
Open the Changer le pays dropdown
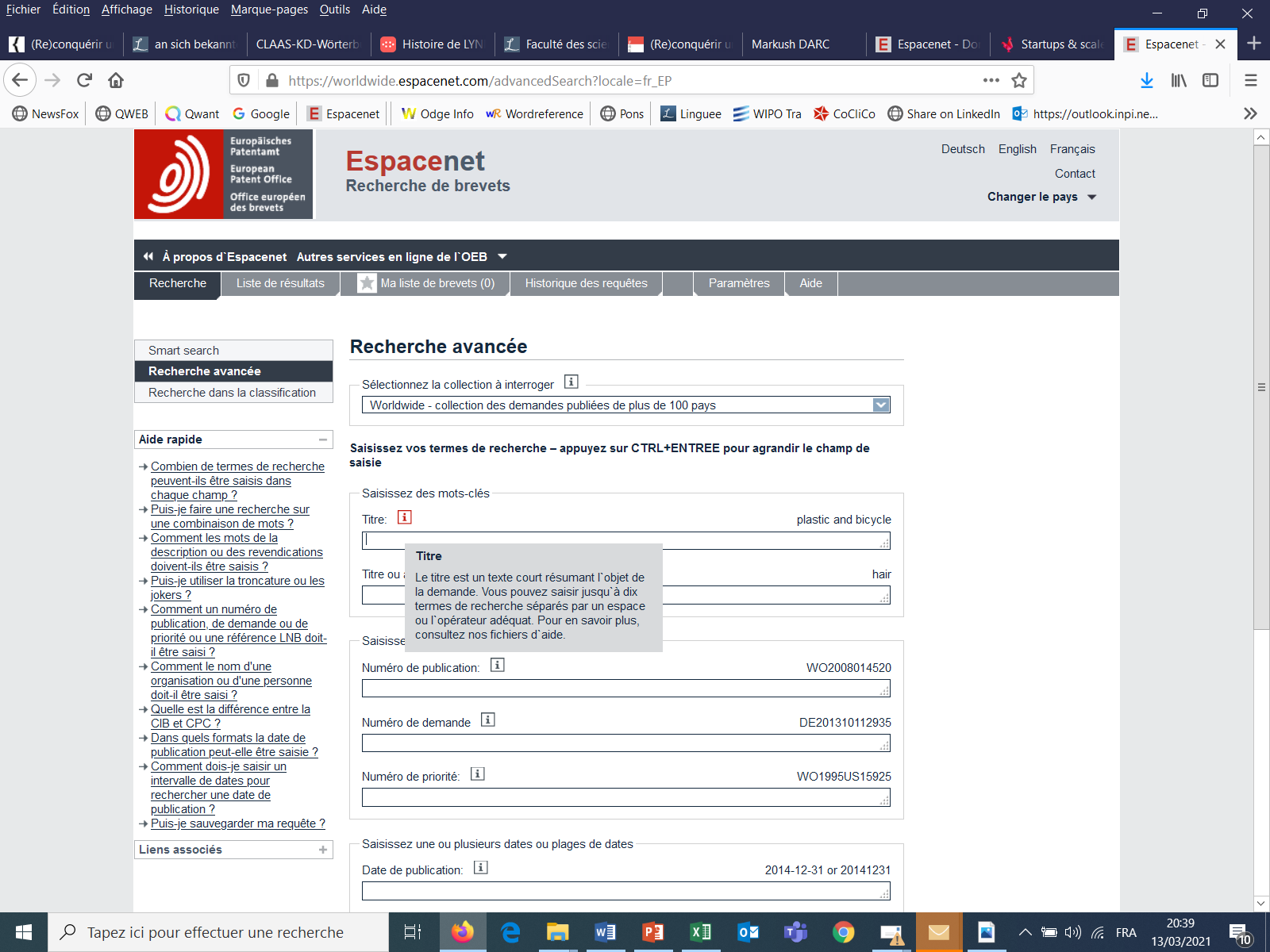1041,197
